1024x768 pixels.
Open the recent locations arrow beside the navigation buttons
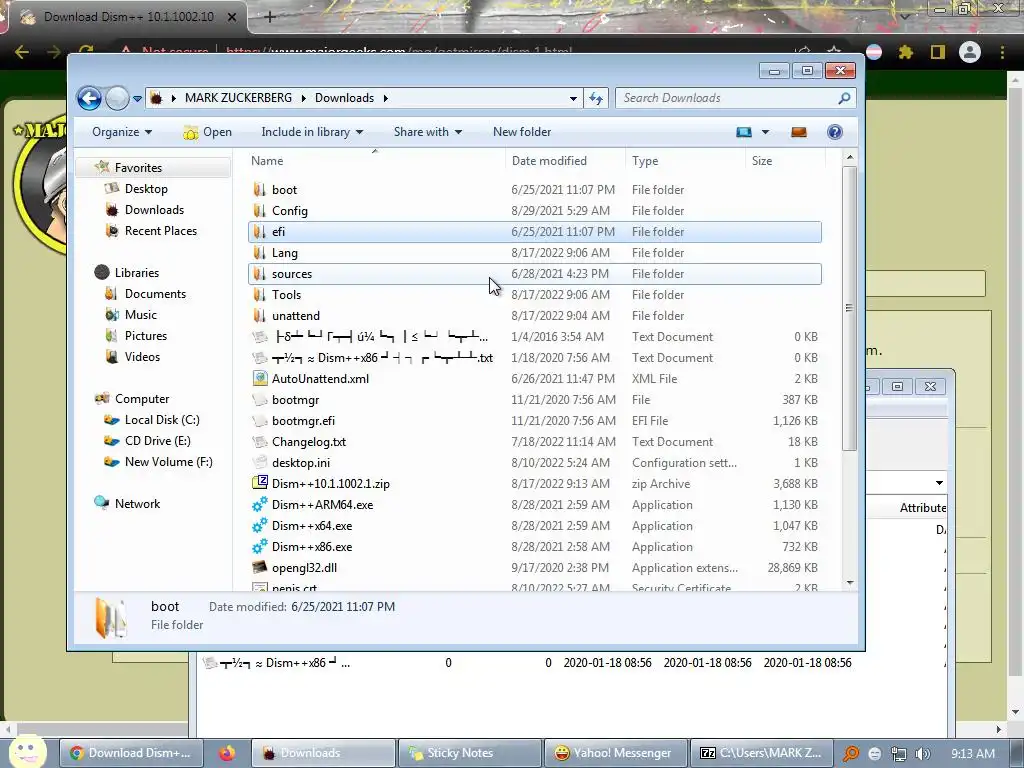tap(137, 99)
